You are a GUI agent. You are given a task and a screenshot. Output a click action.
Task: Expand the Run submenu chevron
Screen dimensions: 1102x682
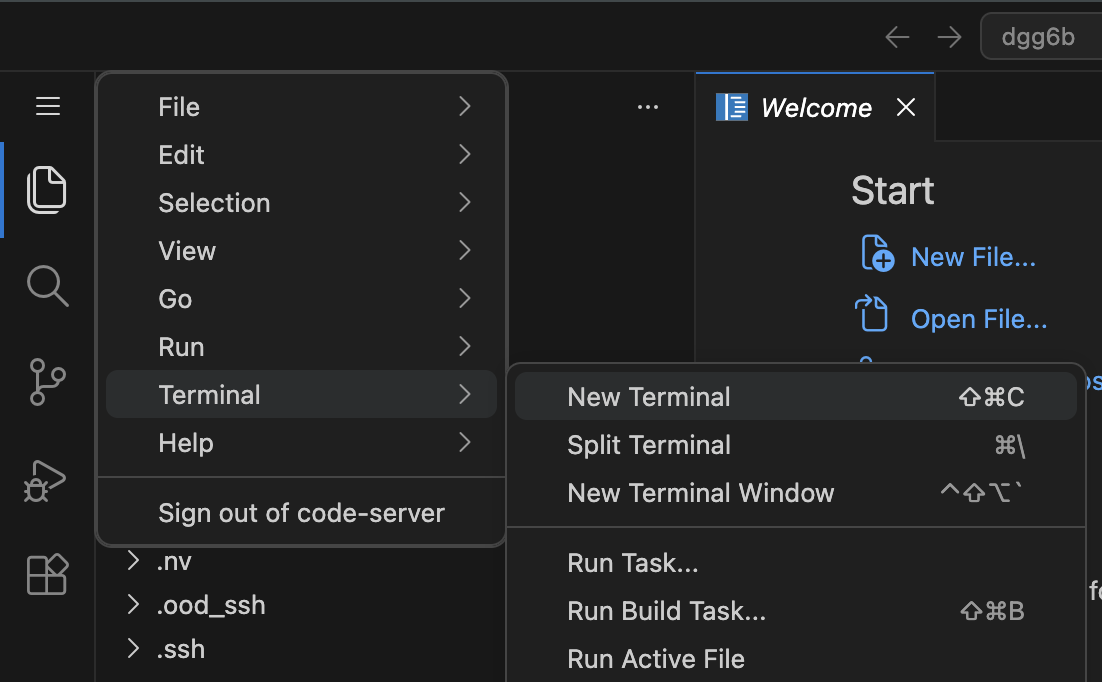pyautogui.click(x=464, y=346)
